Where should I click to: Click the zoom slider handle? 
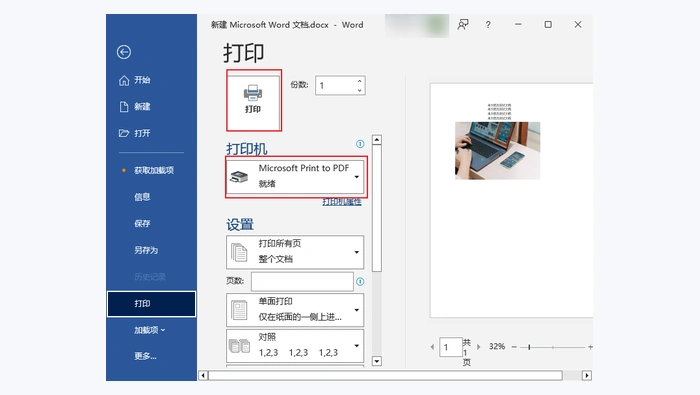(x=529, y=347)
